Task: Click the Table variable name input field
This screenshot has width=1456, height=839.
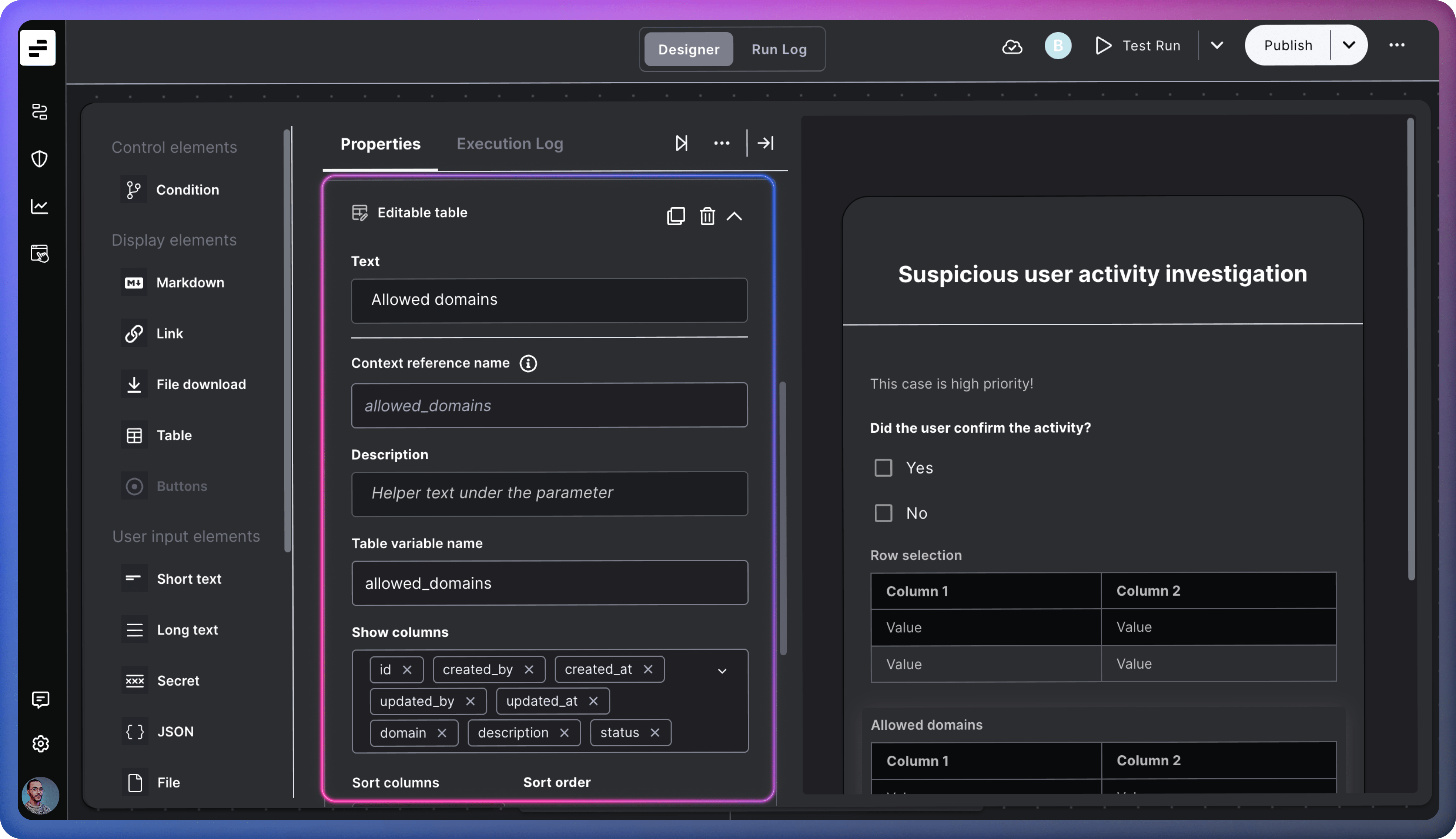Action: coord(549,583)
